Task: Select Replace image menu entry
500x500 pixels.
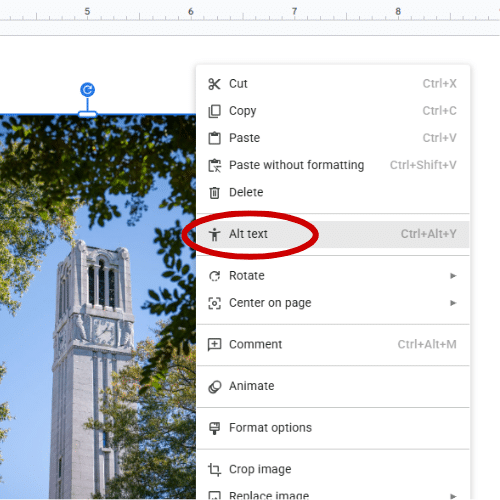Action: coord(333,493)
